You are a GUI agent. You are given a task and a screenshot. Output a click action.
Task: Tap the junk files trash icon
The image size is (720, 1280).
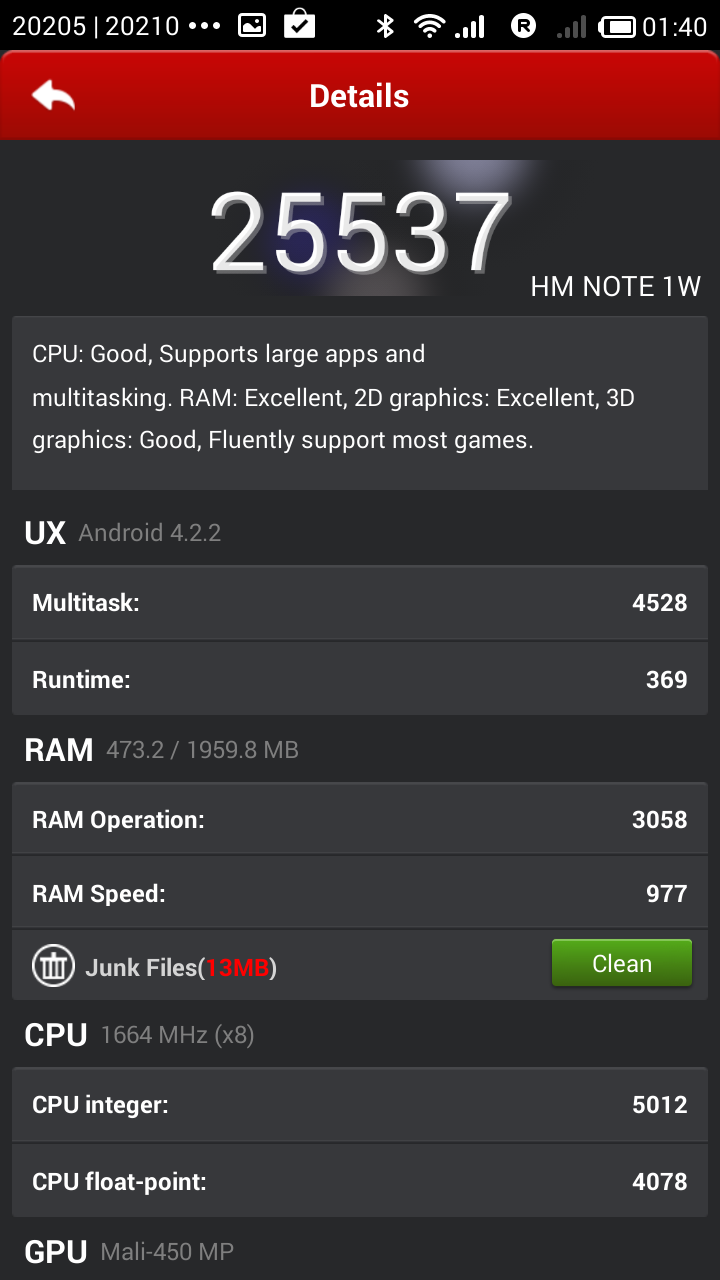pos(53,966)
